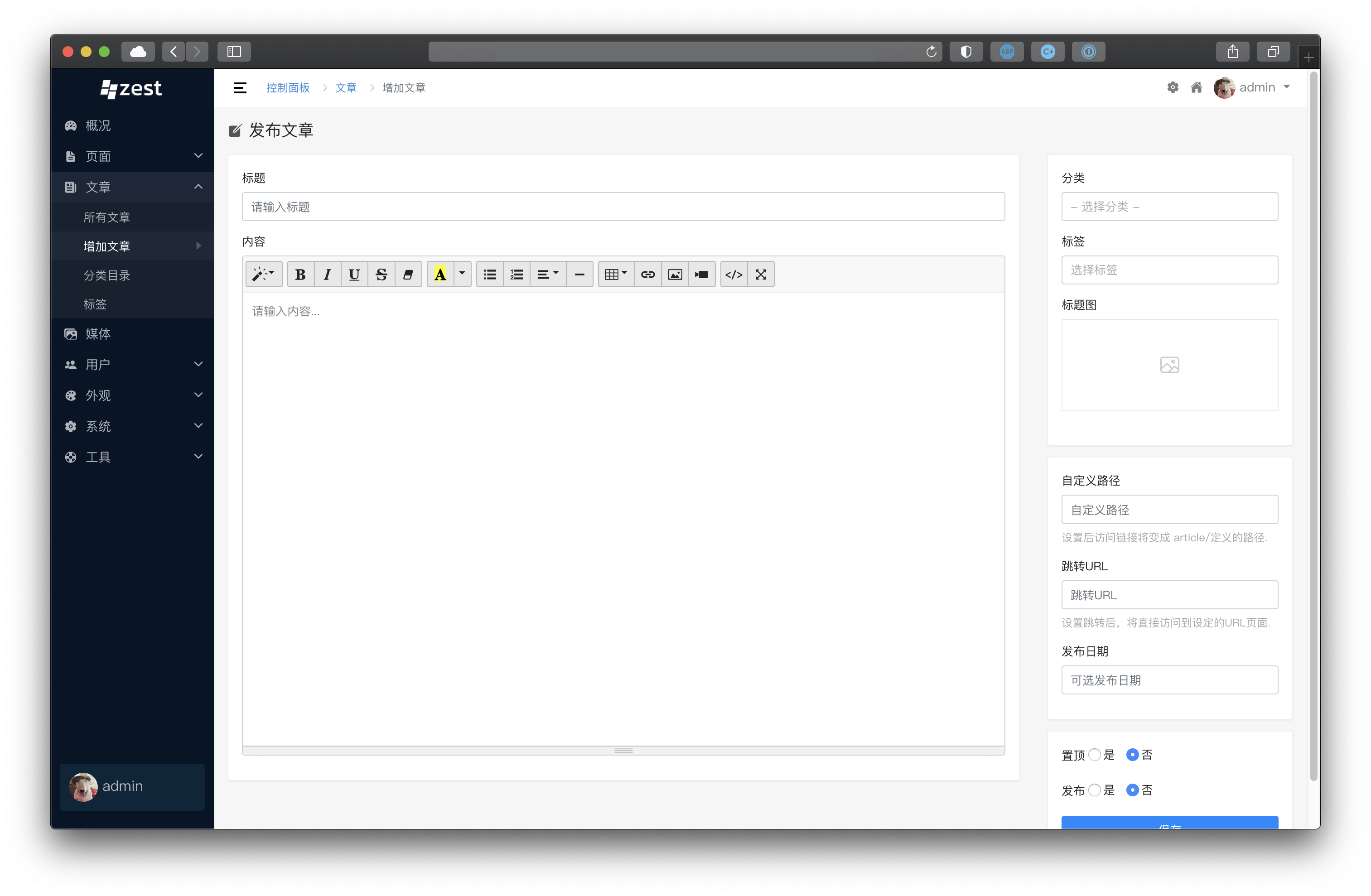Click the insert picture icon

click(x=675, y=275)
